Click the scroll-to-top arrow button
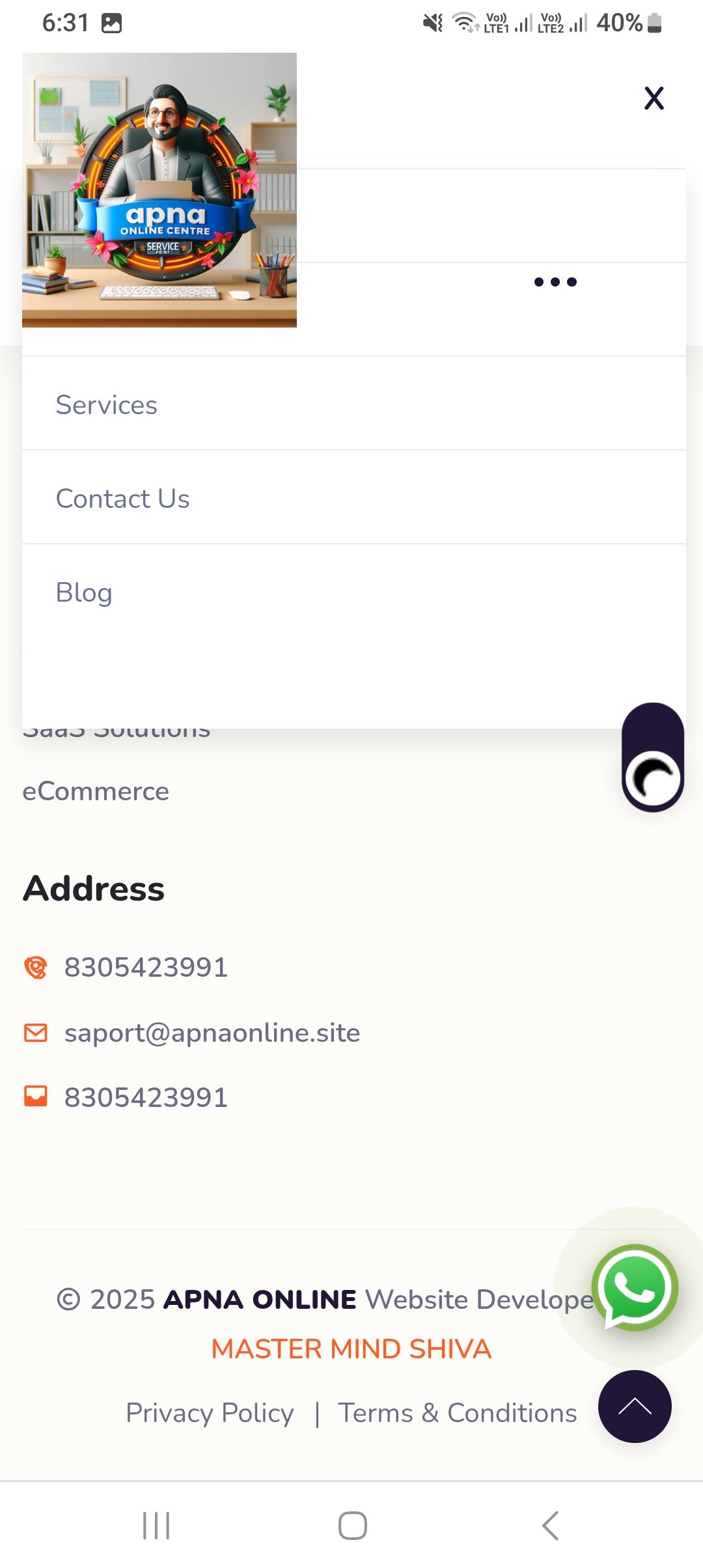 [x=635, y=1407]
